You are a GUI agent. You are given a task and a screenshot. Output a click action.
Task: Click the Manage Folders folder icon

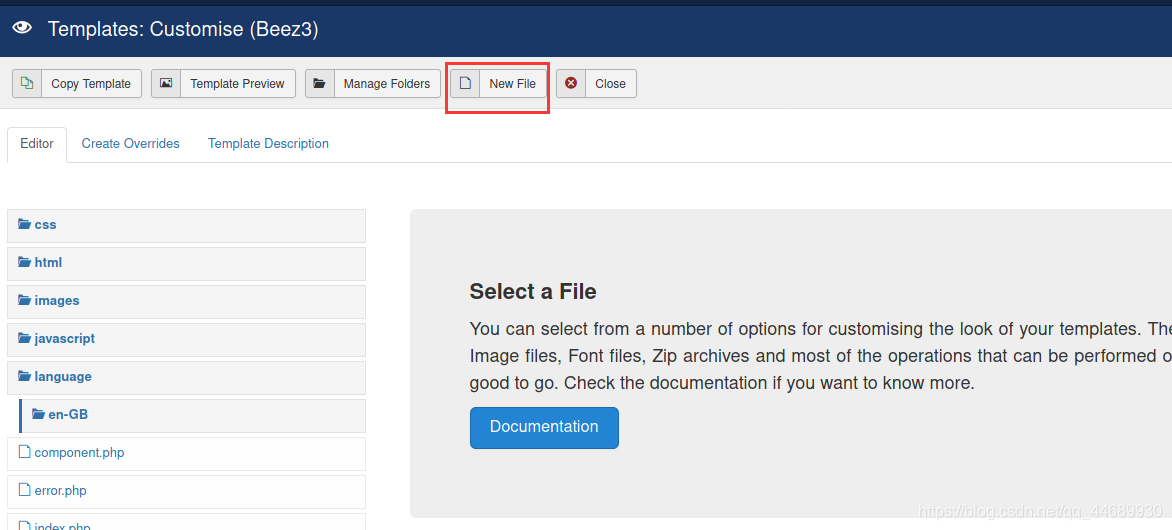(x=319, y=84)
